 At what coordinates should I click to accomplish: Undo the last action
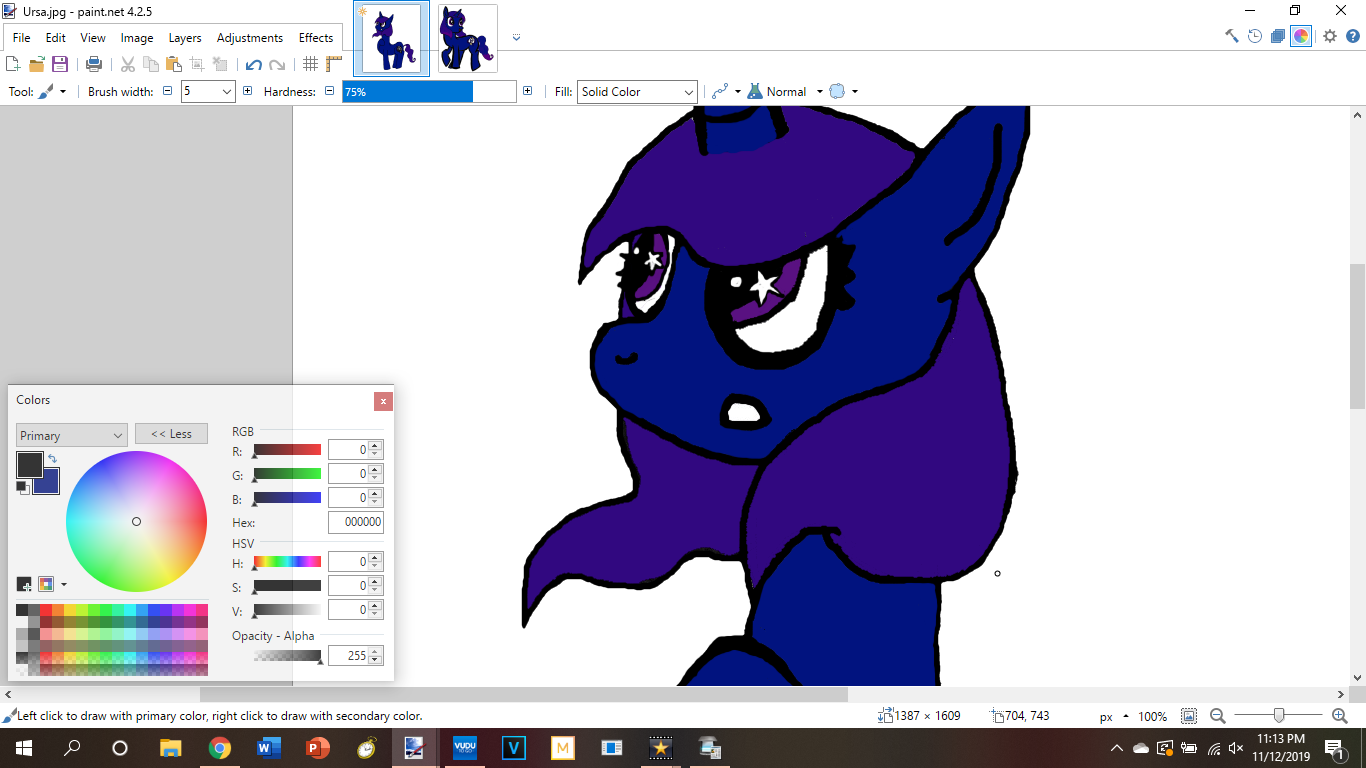253,64
